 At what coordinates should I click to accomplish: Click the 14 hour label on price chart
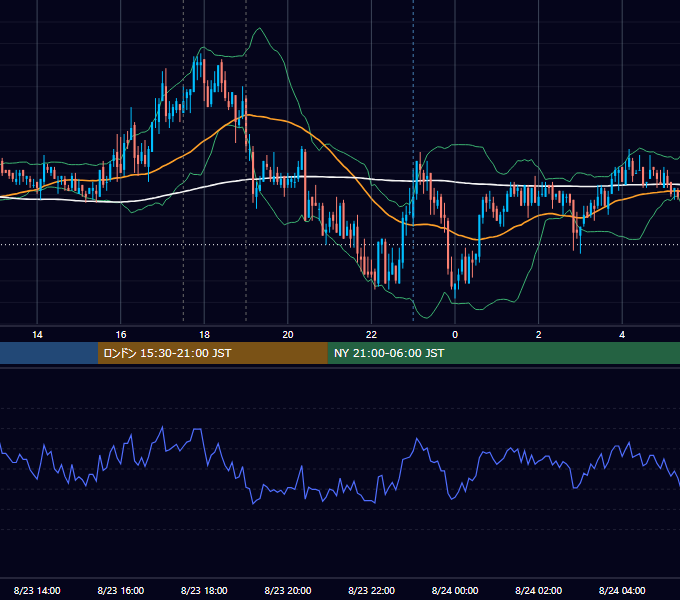tap(37, 335)
